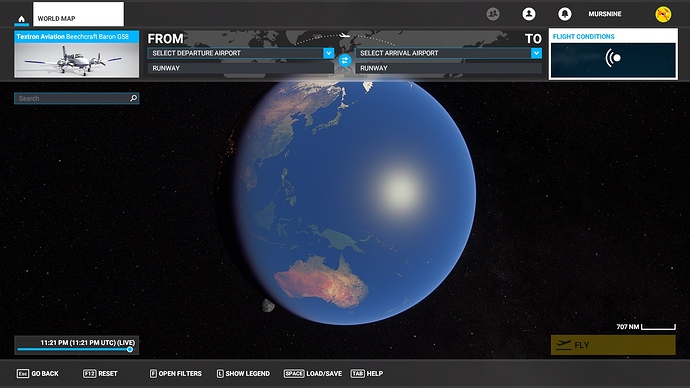Click the L key icon
Screen dimensions: 690x388
click(x=220, y=373)
